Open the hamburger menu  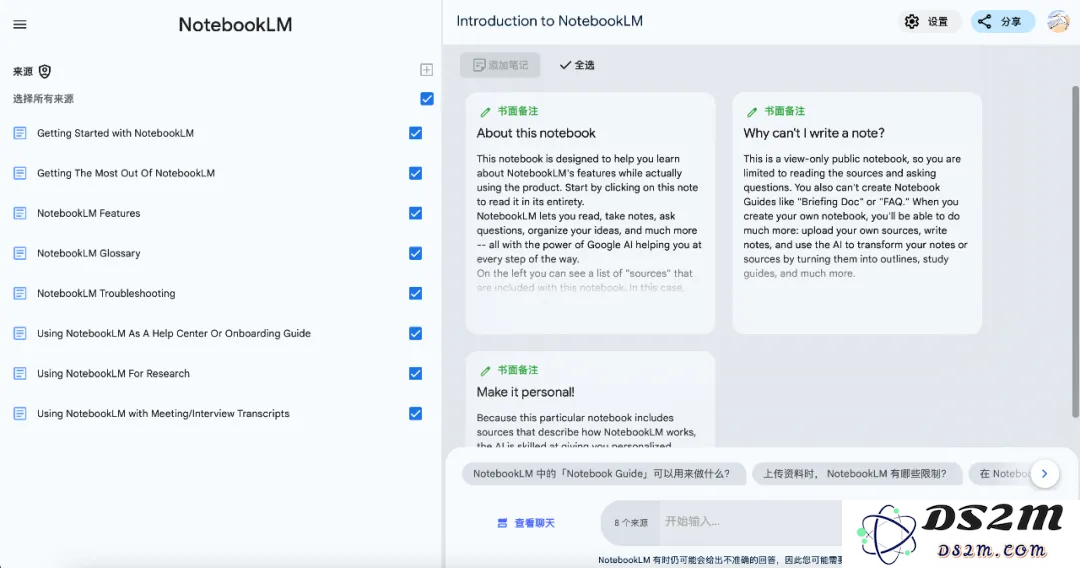tap(20, 25)
